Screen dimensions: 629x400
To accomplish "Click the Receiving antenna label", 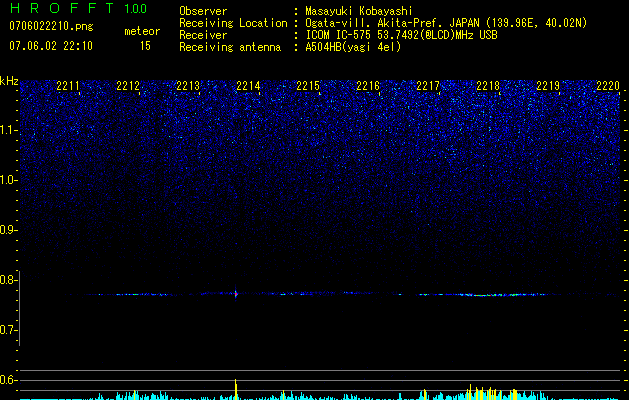I will pos(230,47).
